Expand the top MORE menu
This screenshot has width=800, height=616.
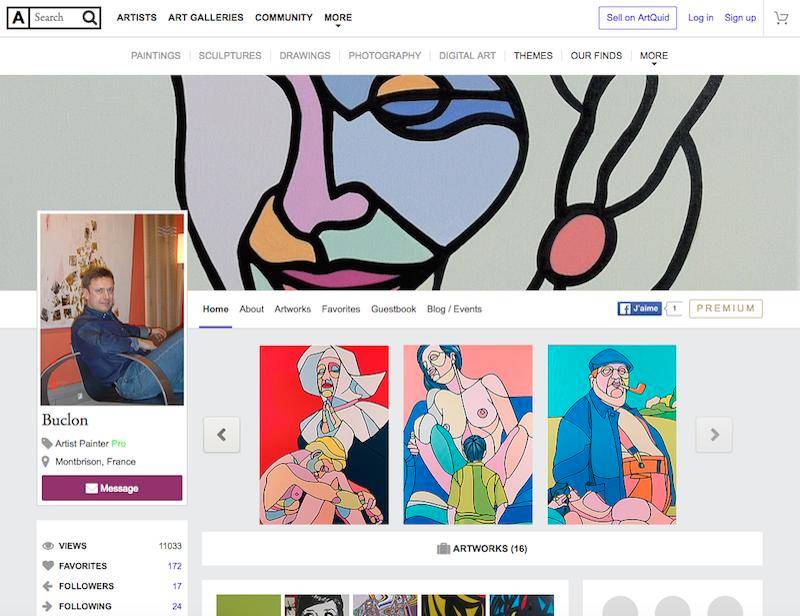pyautogui.click(x=338, y=18)
